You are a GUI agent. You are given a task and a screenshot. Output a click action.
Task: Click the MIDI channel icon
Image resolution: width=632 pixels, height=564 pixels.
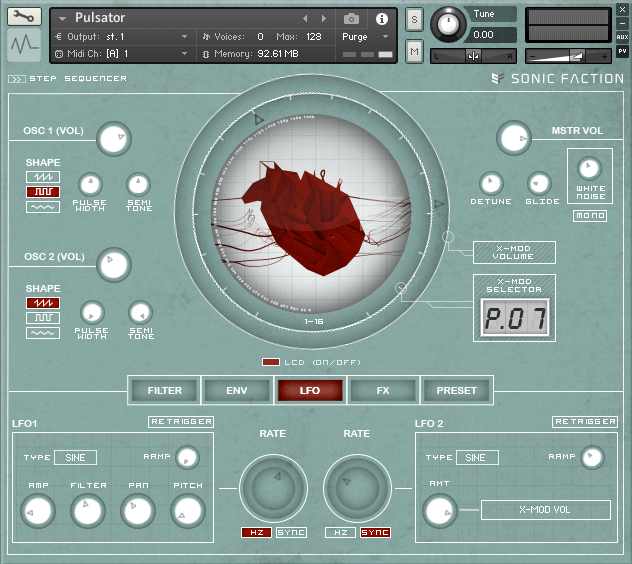[x=59, y=54]
